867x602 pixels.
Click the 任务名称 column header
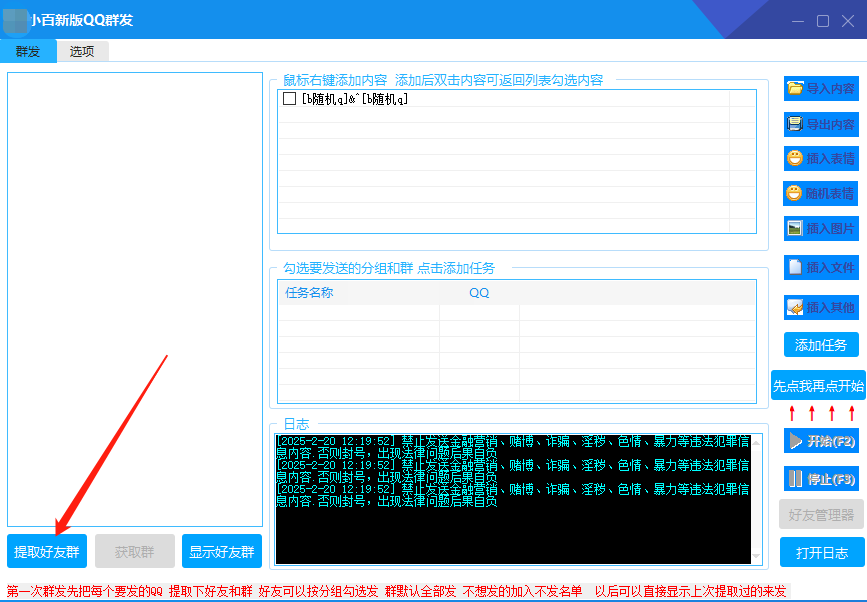(309, 292)
